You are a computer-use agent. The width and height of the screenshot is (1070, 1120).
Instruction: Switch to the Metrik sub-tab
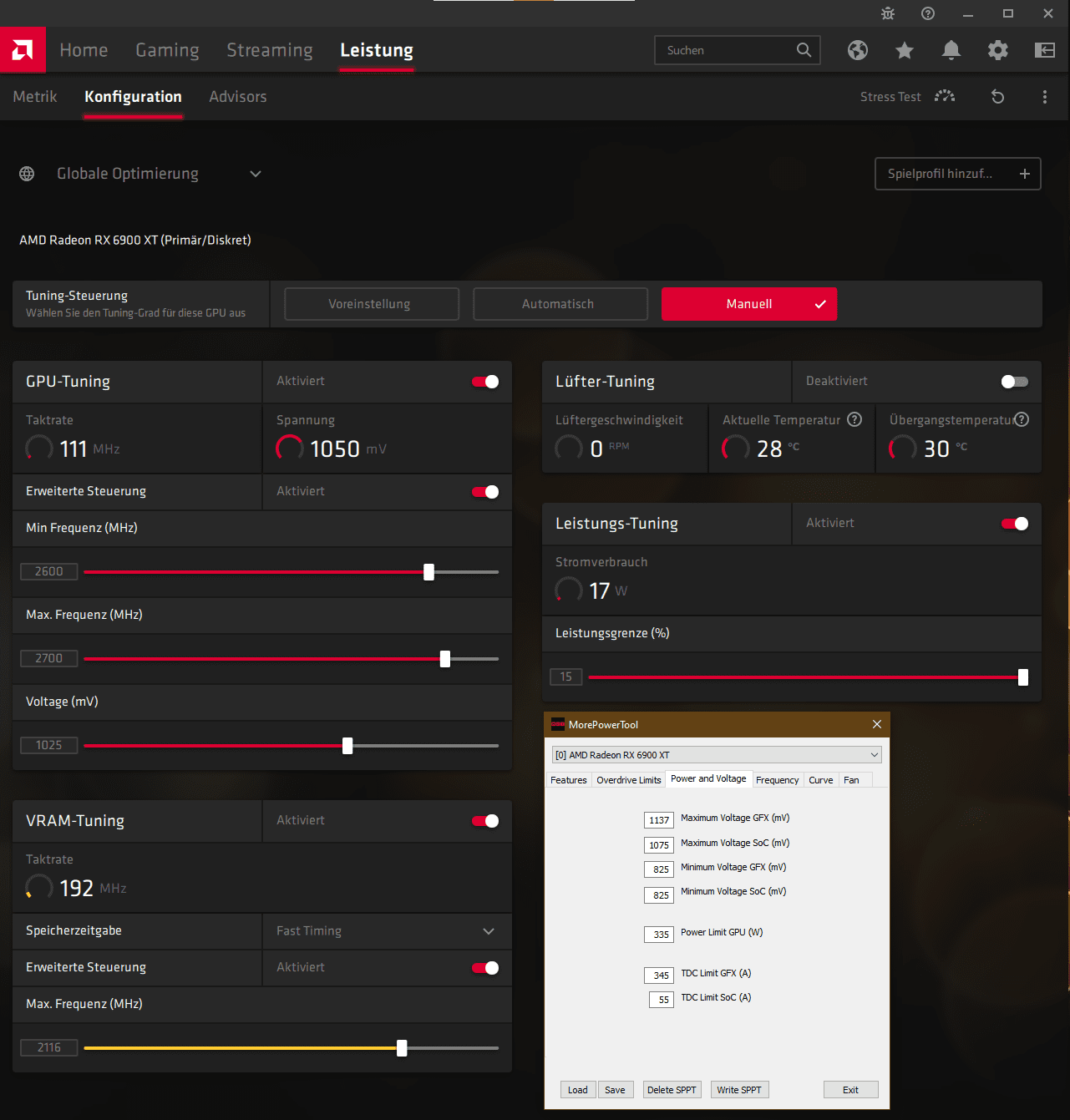(x=35, y=97)
